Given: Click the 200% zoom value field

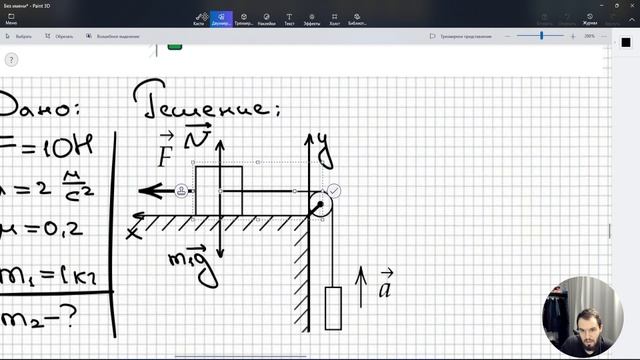Looking at the screenshot, I should (x=589, y=36).
